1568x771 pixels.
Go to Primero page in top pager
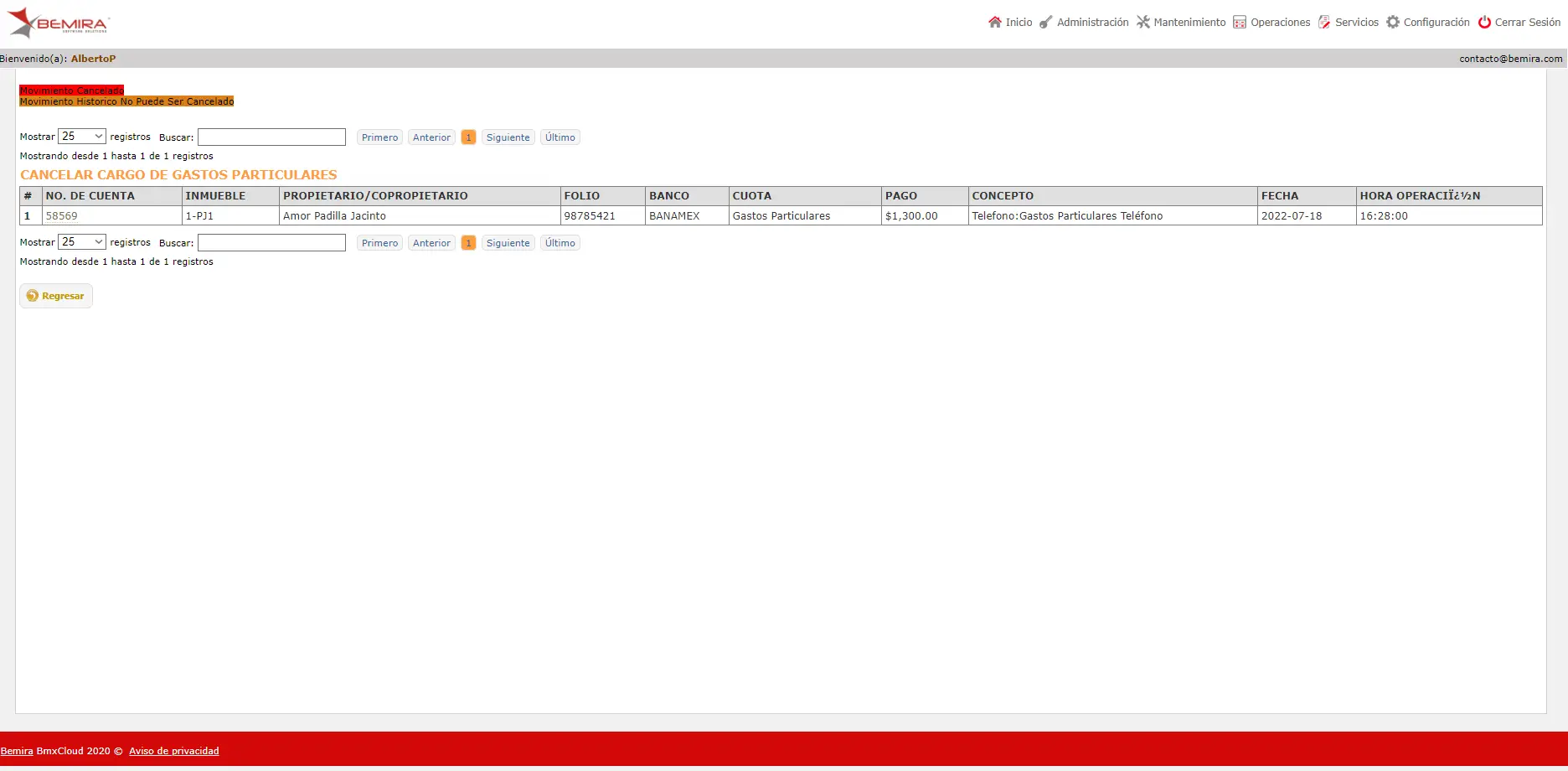tap(379, 137)
